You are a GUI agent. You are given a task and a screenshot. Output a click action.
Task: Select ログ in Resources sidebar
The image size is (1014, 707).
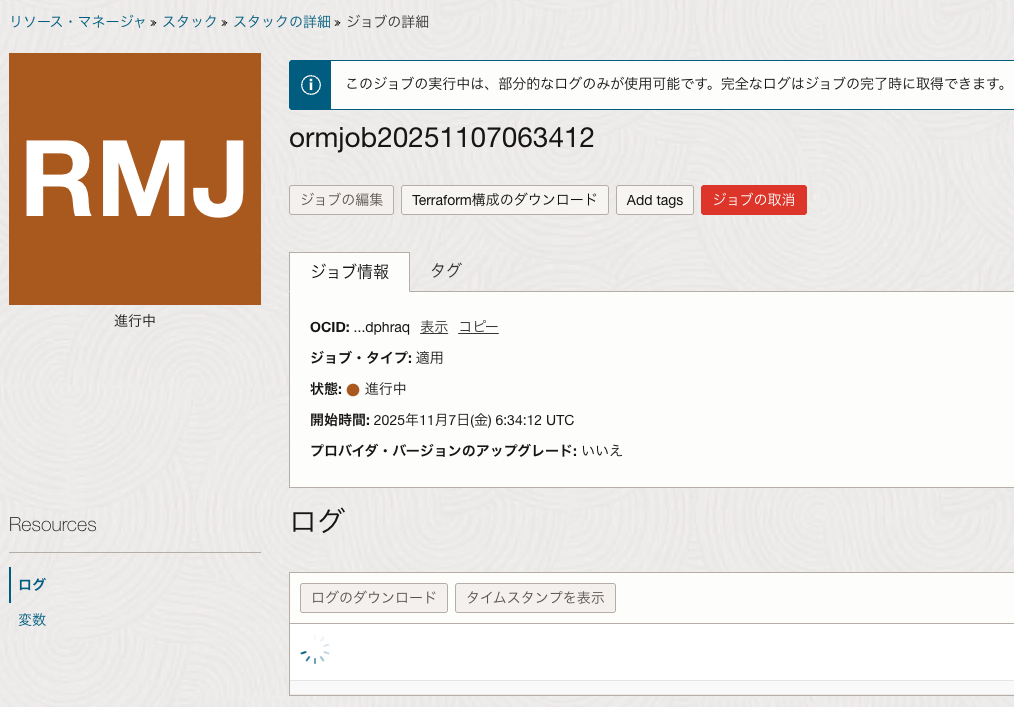[32, 585]
